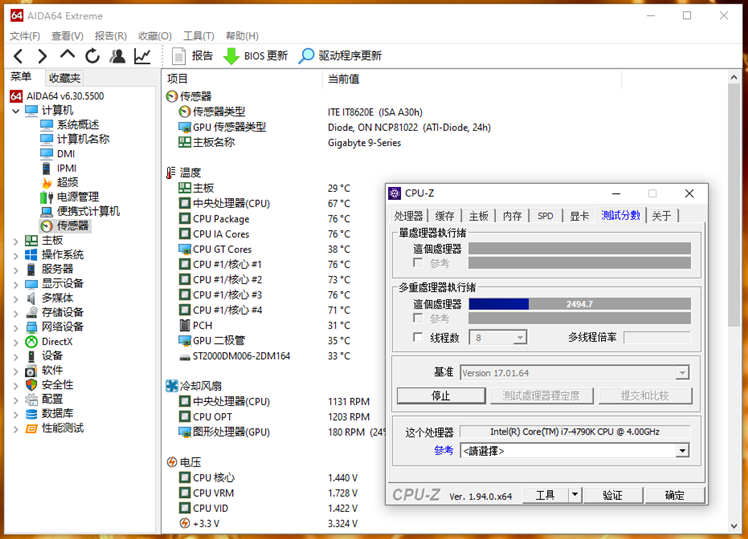Click the 数据库 database icon
748x539 pixels.
click(31, 414)
